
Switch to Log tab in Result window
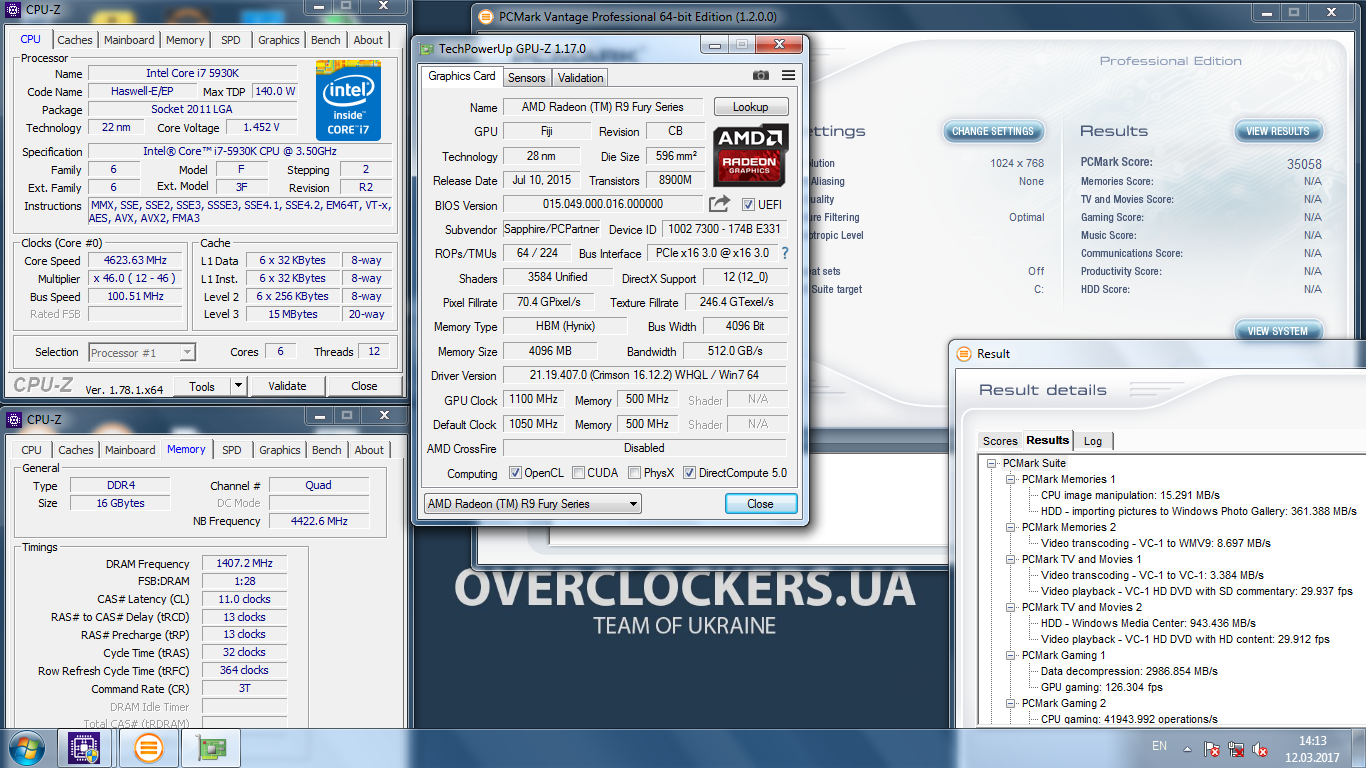(x=1093, y=441)
